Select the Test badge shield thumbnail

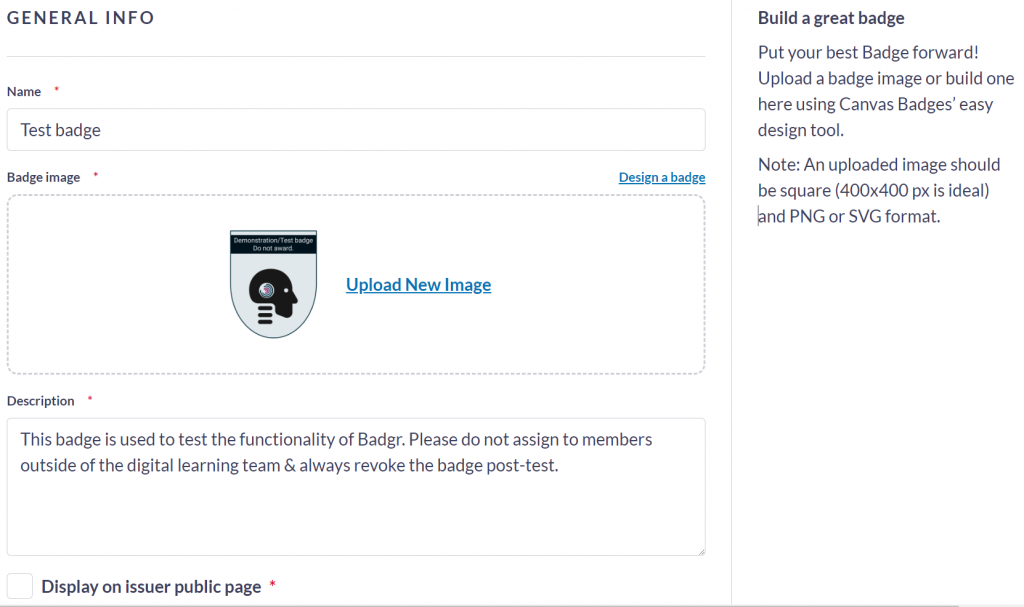pos(273,284)
